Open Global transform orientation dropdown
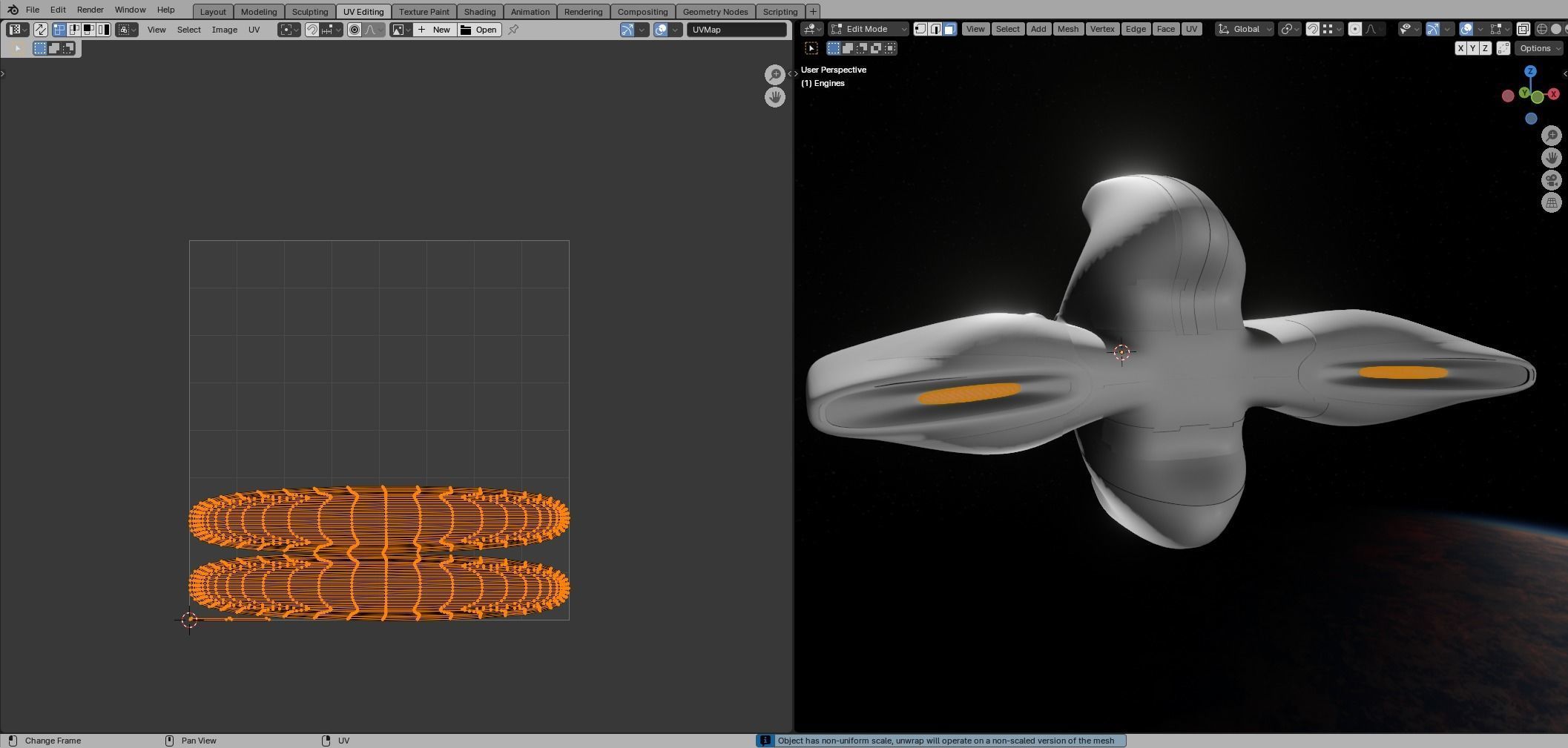The height and width of the screenshot is (748, 1568). (1245, 29)
